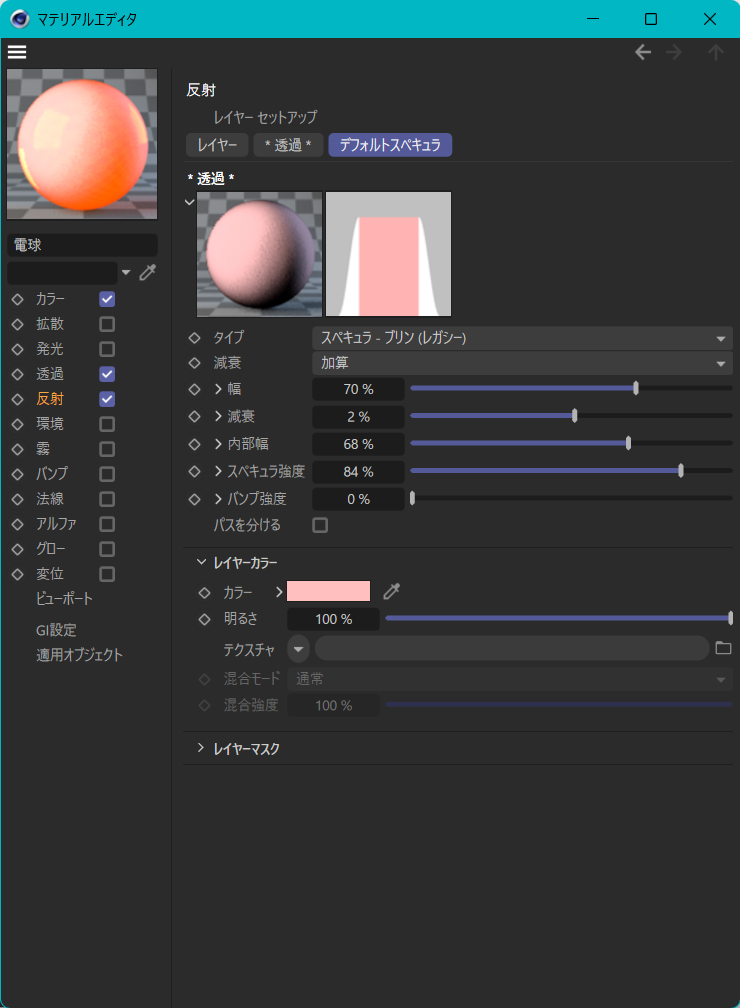Click the keyframe diamond beside 明るさ
The height and width of the screenshot is (1008, 740).
pyautogui.click(x=204, y=619)
